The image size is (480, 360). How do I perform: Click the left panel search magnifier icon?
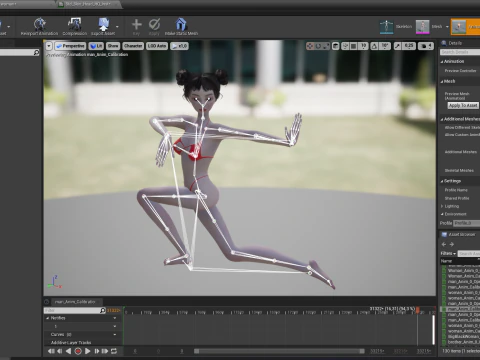(x=36, y=53)
